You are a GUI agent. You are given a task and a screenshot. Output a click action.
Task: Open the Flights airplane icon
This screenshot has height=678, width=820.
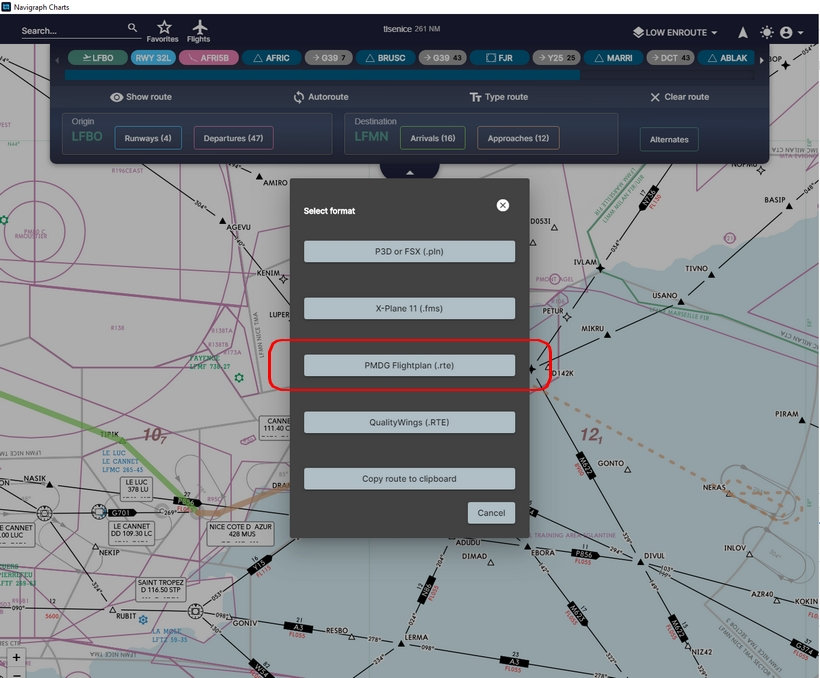point(199,27)
